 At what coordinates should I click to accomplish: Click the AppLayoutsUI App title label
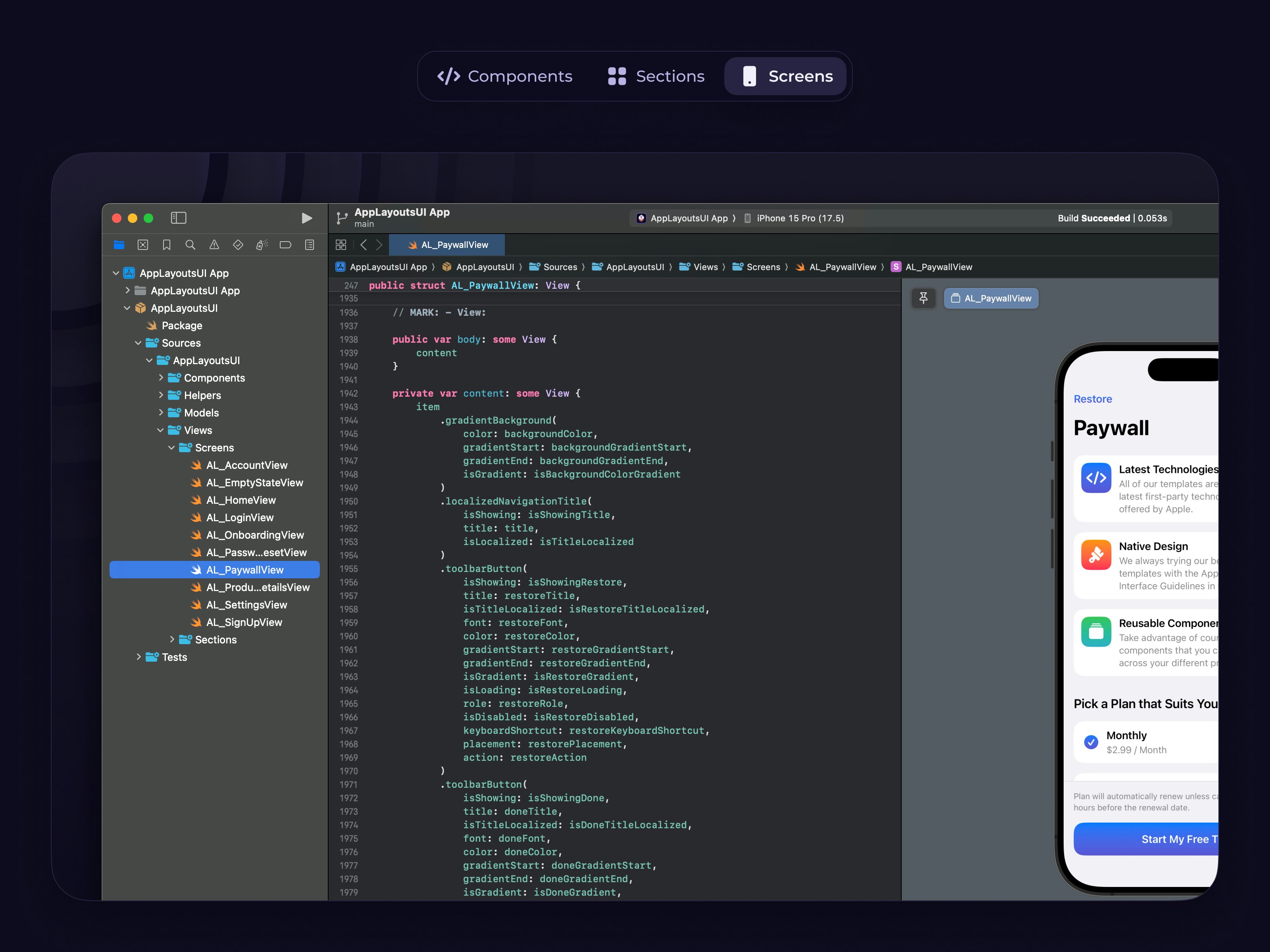pos(402,212)
